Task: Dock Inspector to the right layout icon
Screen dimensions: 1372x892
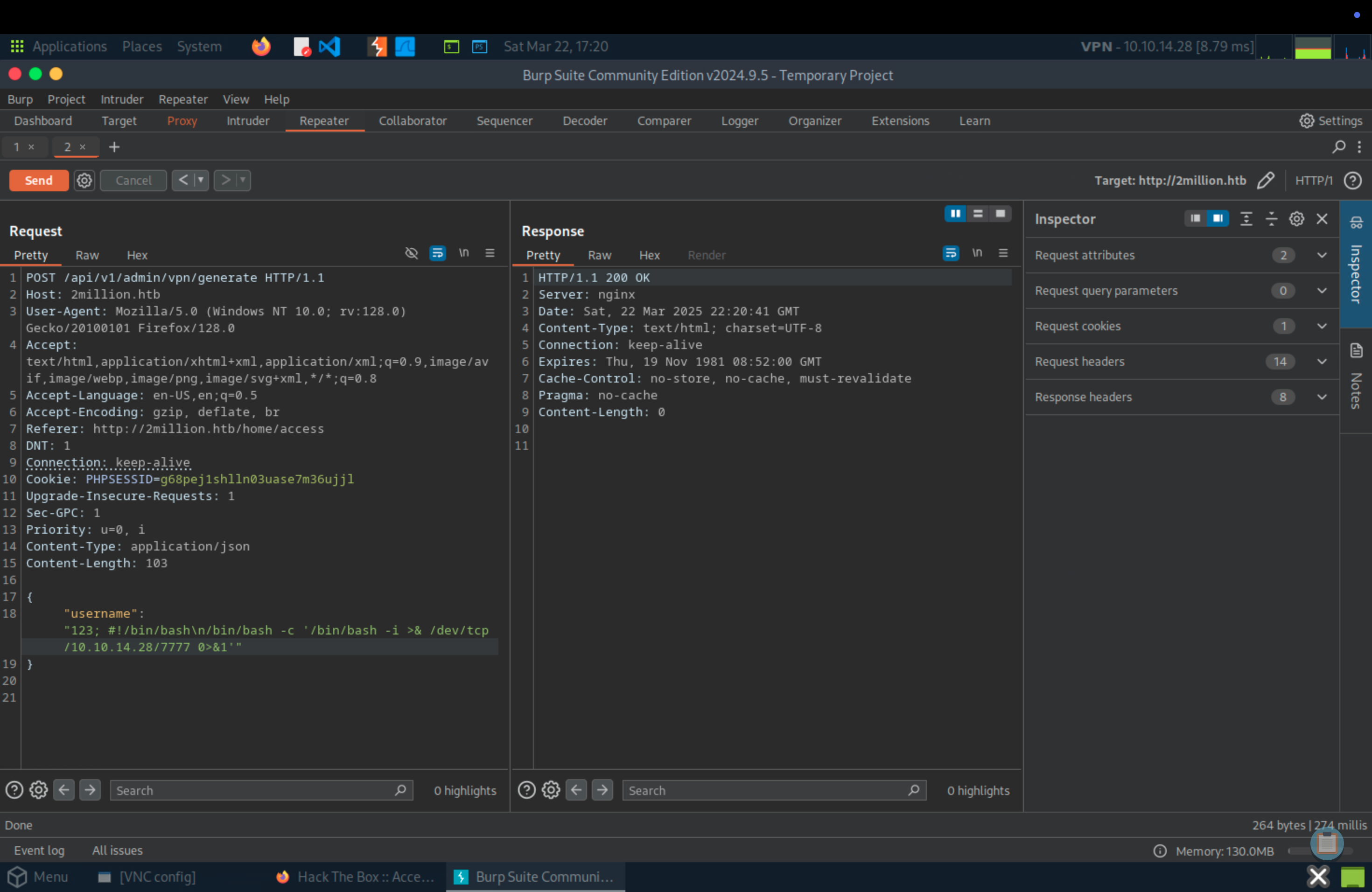Action: 1218,218
